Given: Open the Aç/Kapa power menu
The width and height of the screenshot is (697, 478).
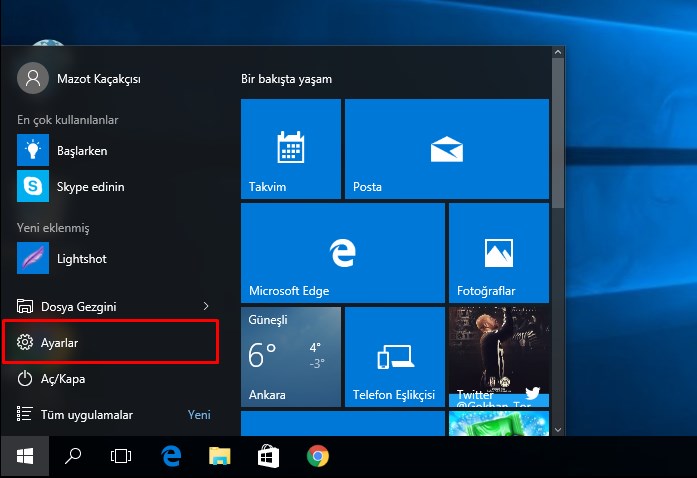Looking at the screenshot, I should coord(60,379).
